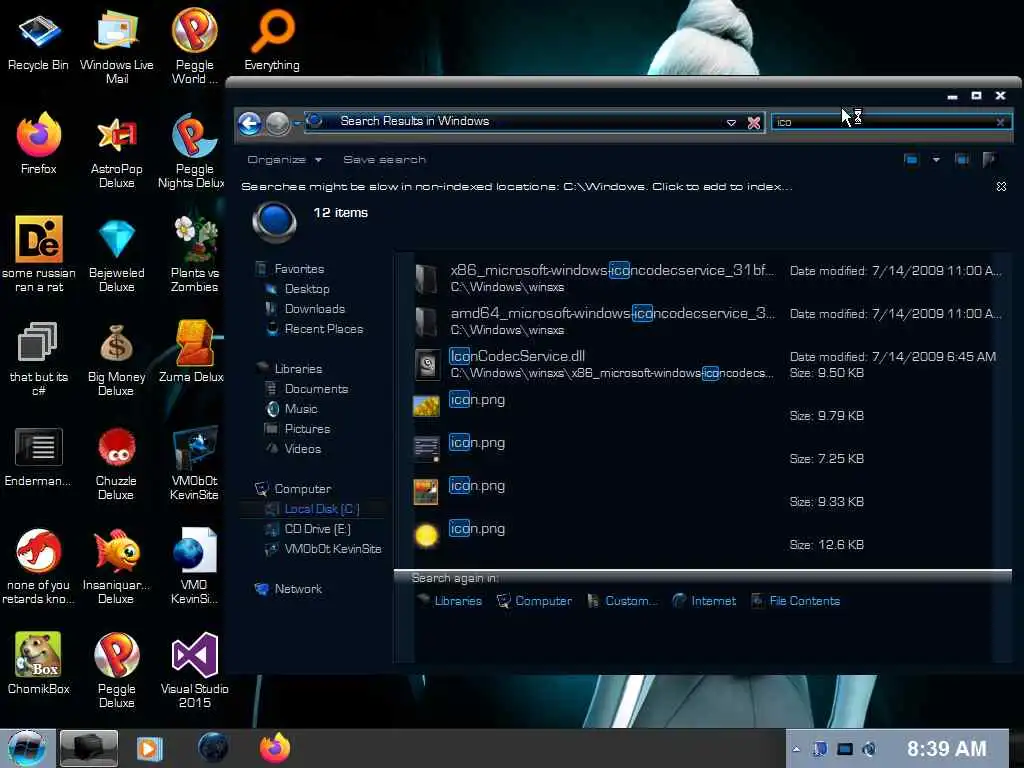Open the Big Money Deluxe desktop icon
The image size is (1024, 768).
pyautogui.click(x=116, y=359)
